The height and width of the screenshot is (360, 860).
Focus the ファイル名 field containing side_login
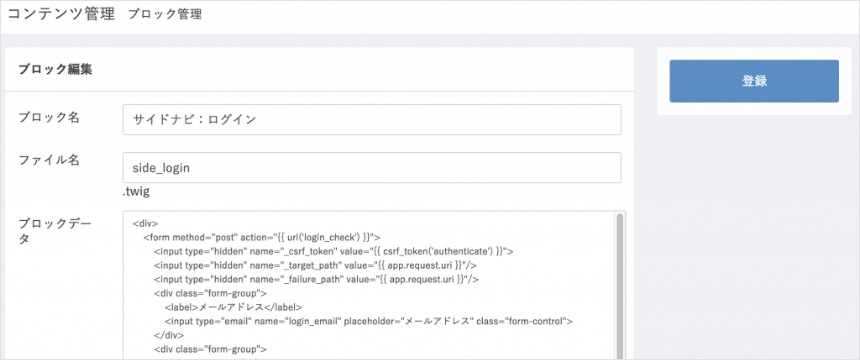pos(372,168)
